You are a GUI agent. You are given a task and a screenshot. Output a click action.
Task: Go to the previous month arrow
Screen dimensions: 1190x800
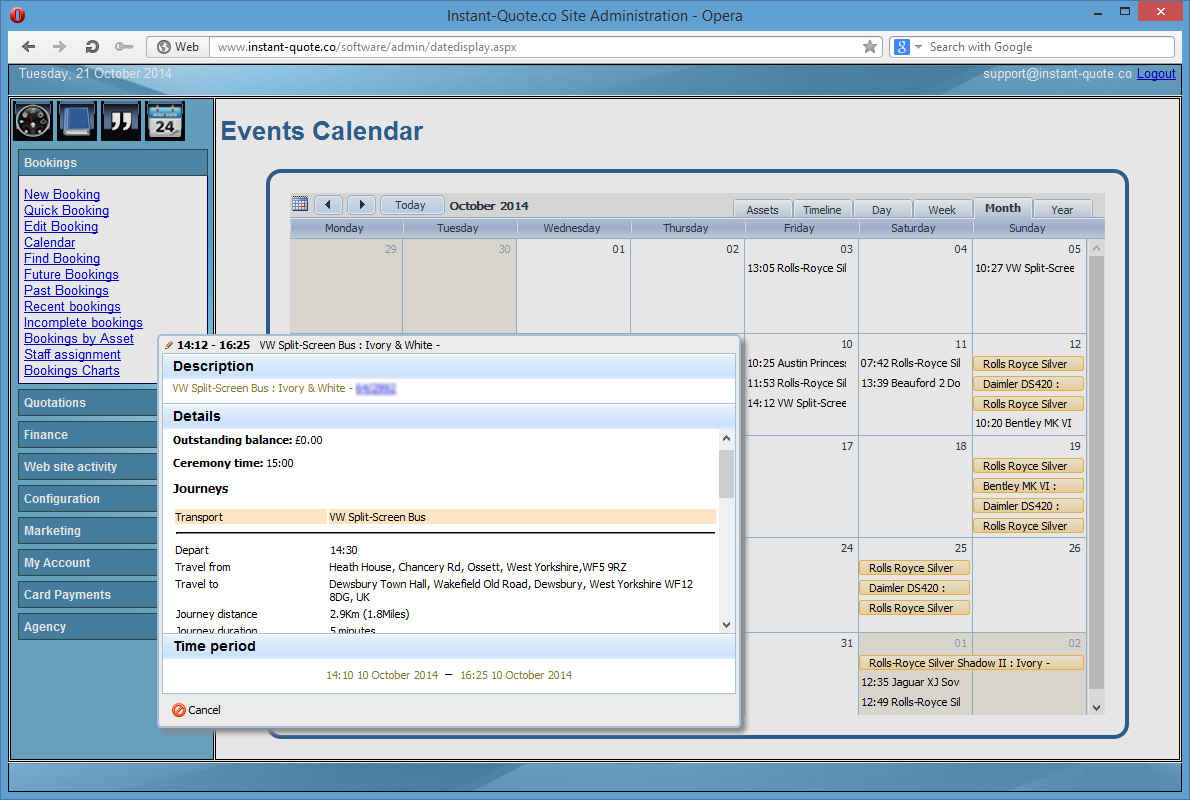[329, 205]
